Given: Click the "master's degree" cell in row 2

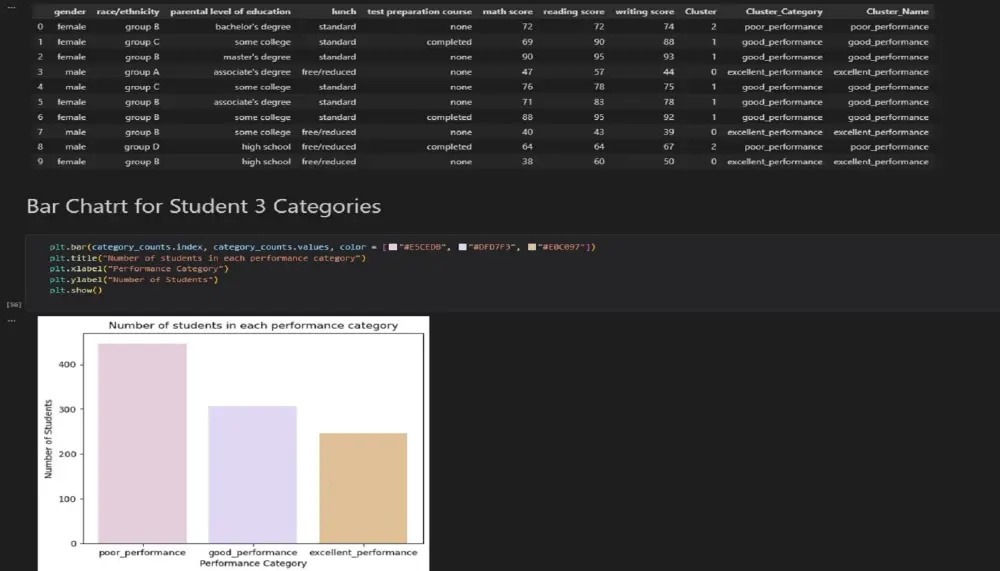Looking at the screenshot, I should click(256, 57).
